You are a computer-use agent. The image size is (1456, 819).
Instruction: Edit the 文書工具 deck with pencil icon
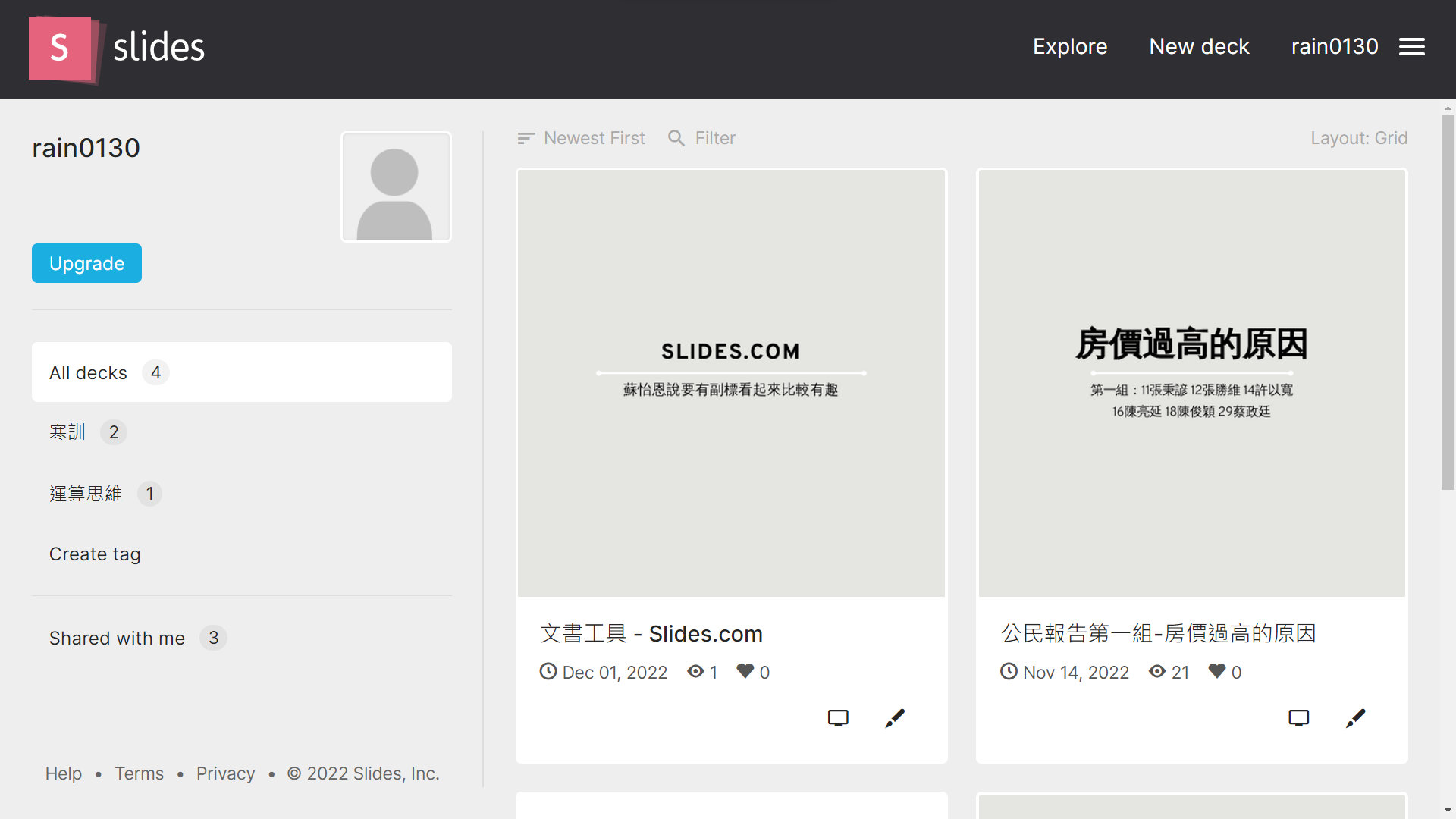(895, 717)
